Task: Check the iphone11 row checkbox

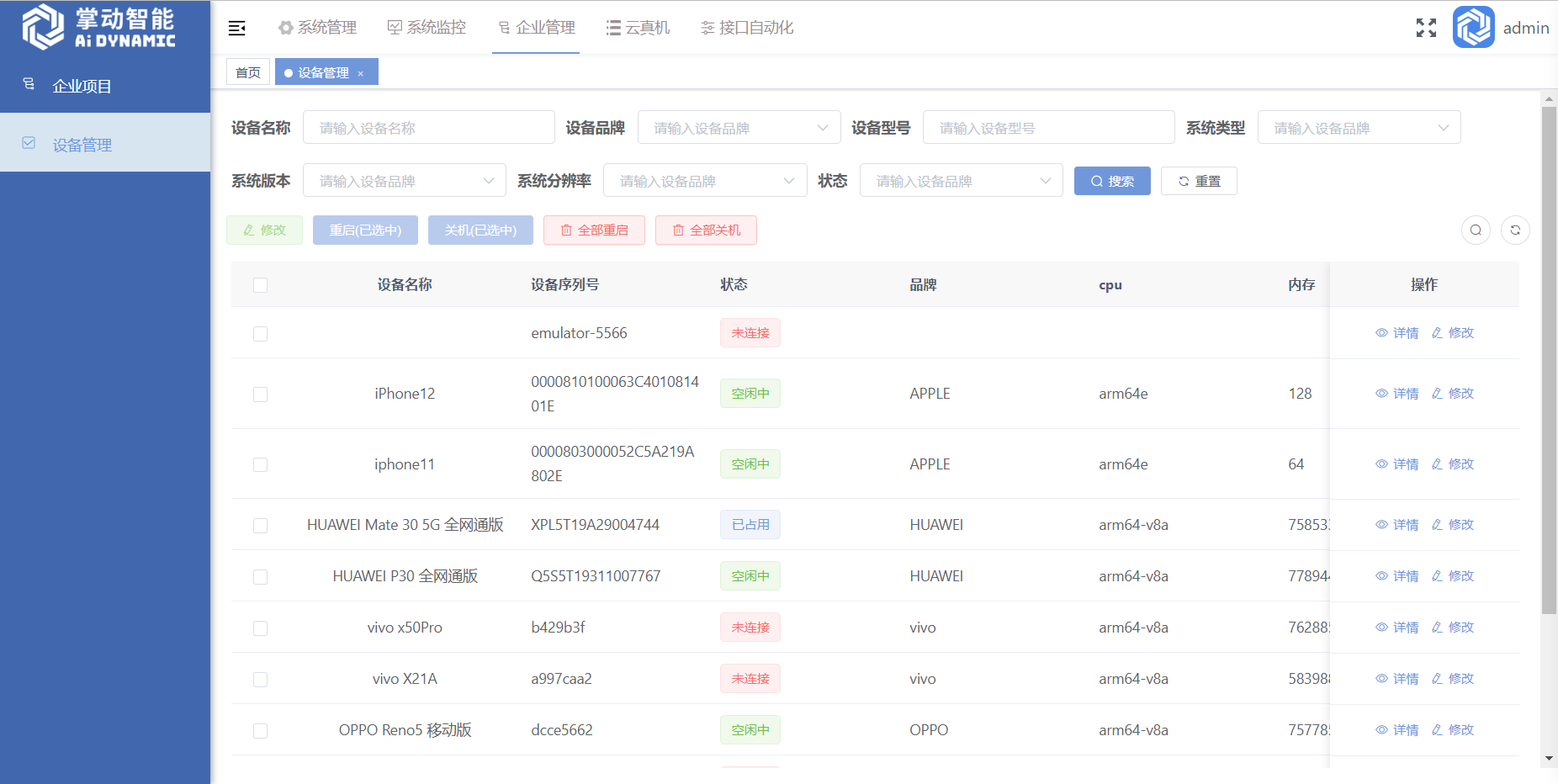Action: [261, 465]
